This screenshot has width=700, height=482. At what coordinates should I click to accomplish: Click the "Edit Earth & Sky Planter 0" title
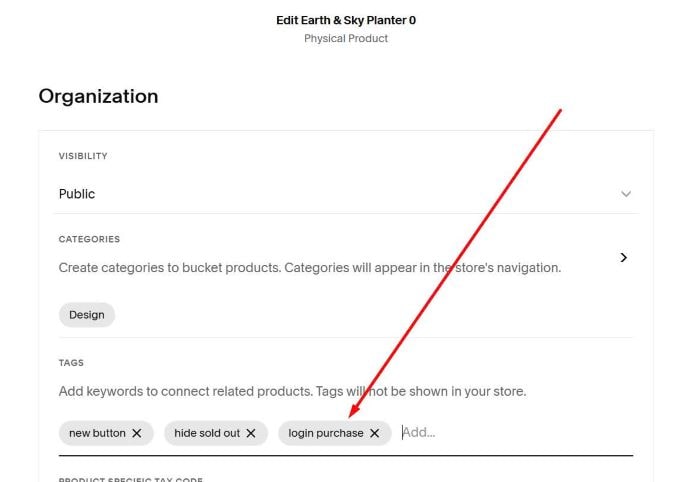[x=346, y=21]
